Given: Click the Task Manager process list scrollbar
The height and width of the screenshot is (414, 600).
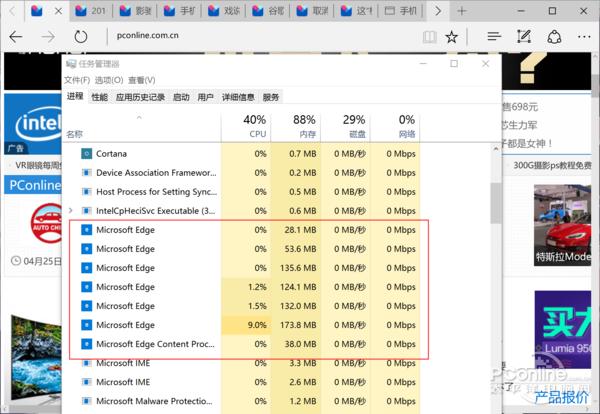Looking at the screenshot, I should point(496,203).
